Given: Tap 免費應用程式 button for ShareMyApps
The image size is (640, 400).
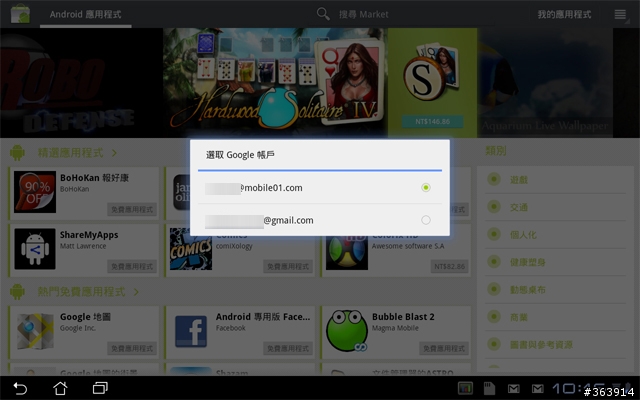Looking at the screenshot, I should tap(132, 267).
